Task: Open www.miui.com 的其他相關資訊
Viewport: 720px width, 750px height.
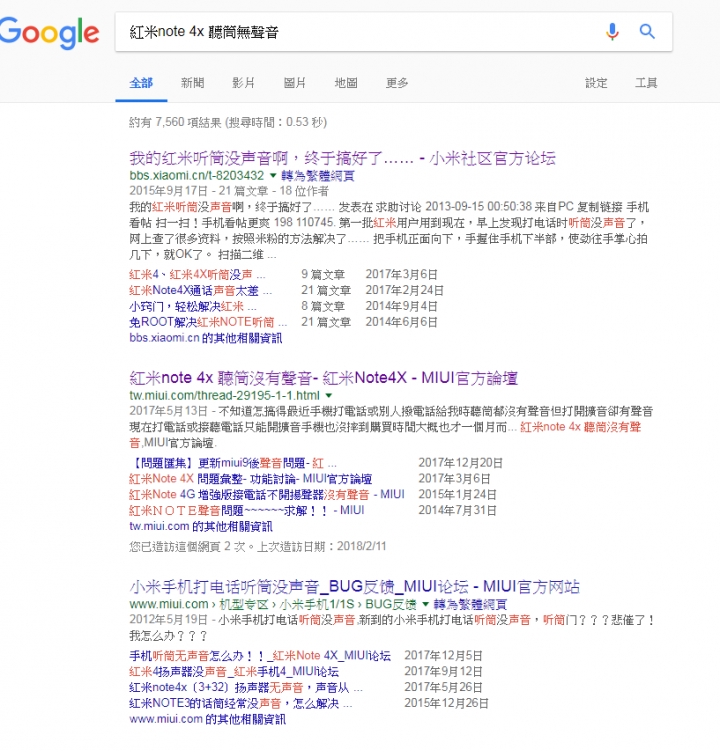Action: [x=208, y=719]
